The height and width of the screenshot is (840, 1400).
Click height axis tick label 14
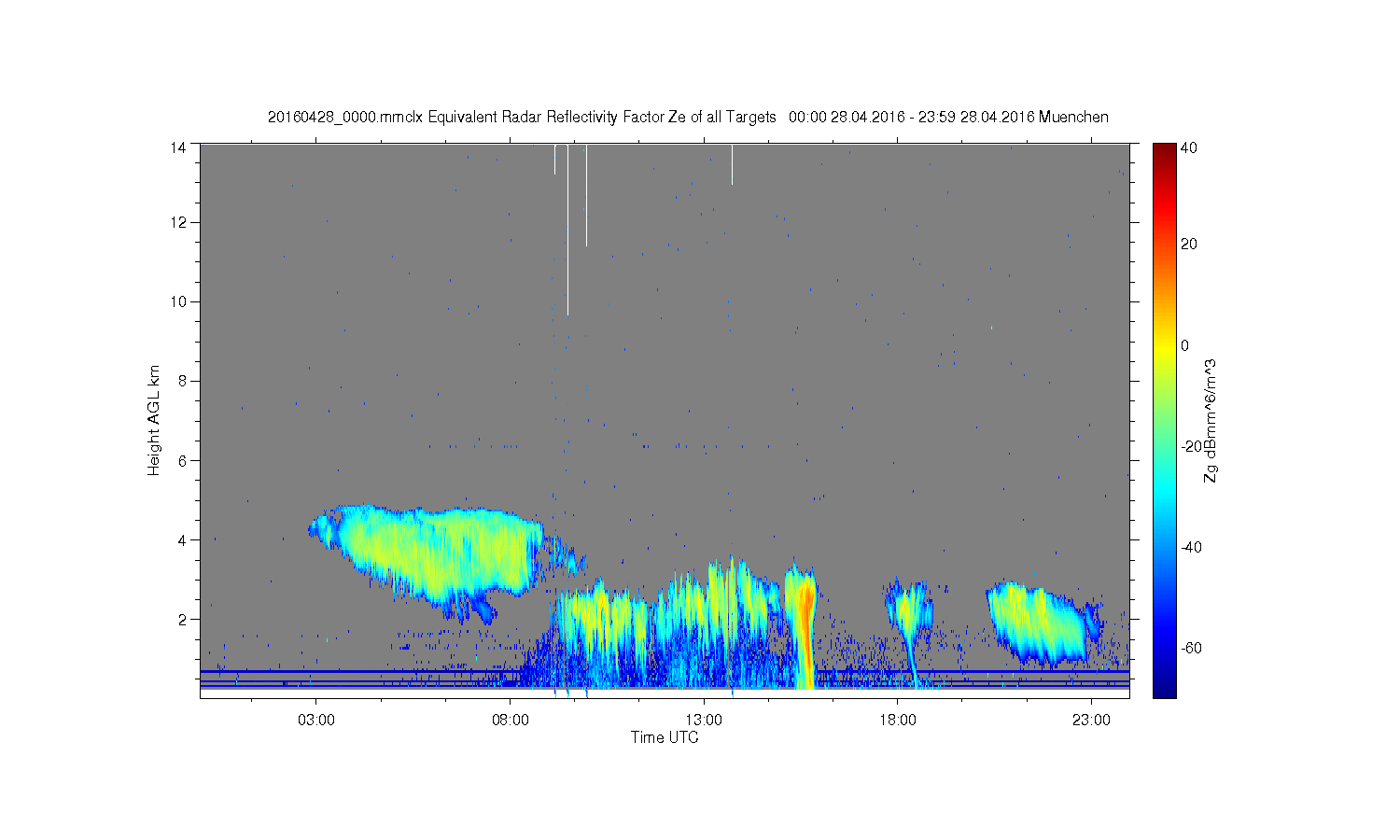pyautogui.click(x=178, y=147)
